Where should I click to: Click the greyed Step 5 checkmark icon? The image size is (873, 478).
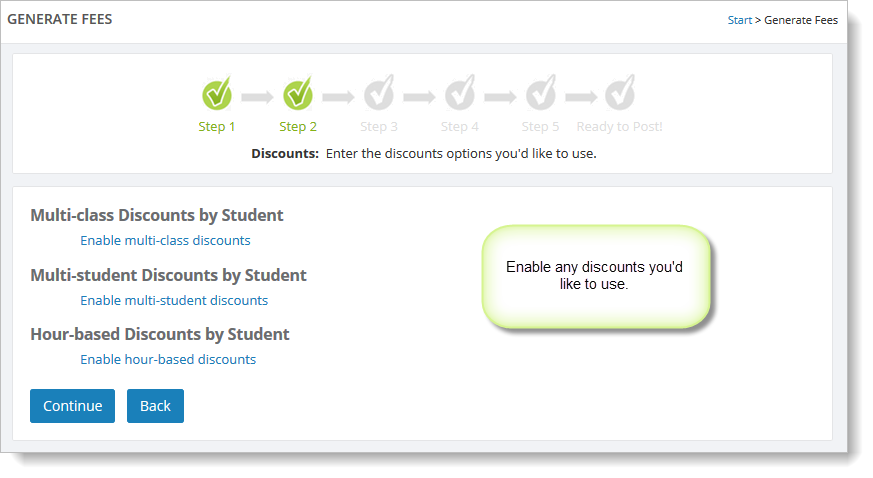point(540,93)
